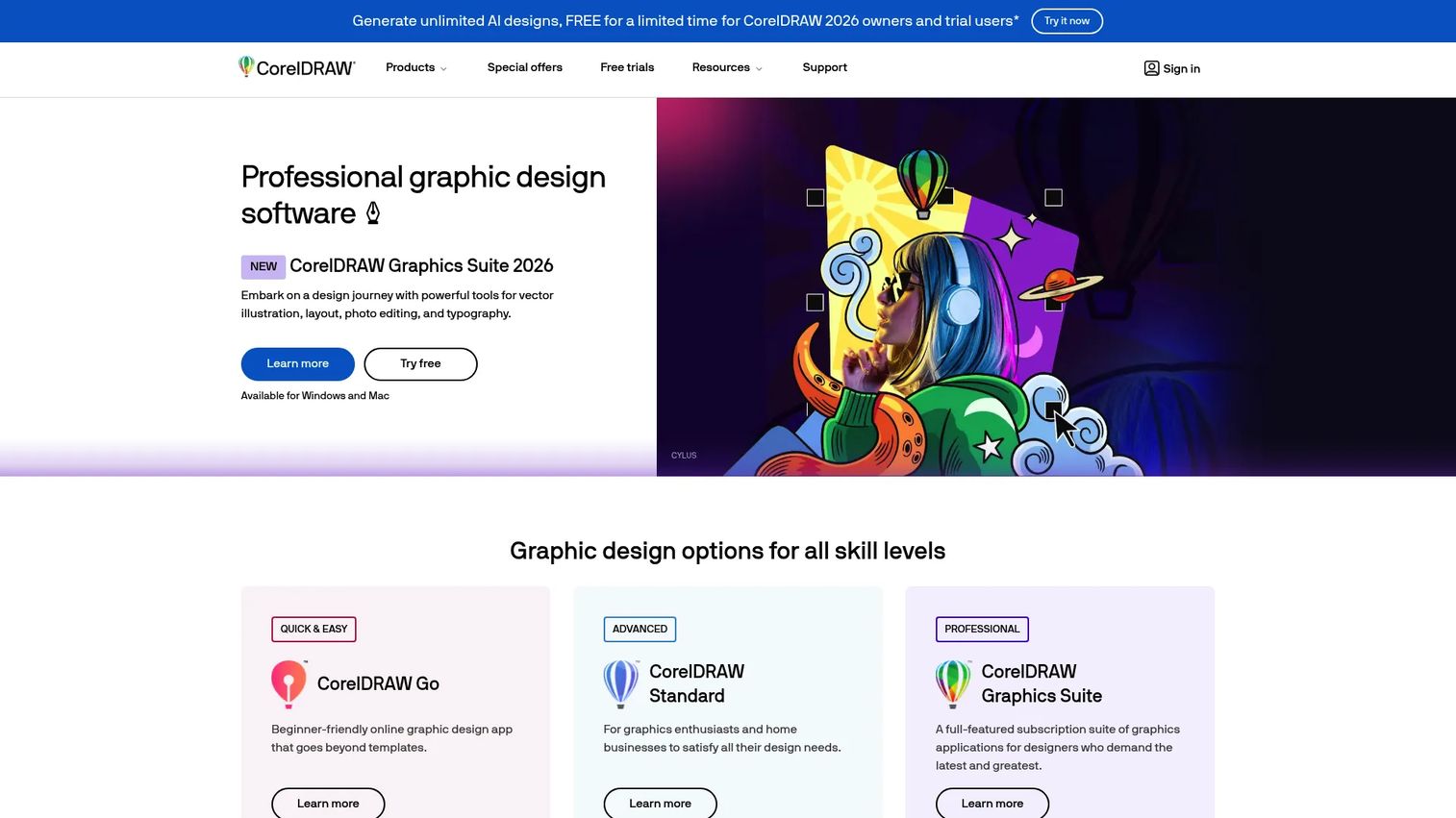Open the Special offers menu item
Screen dimensions: 1456x818
525,67
